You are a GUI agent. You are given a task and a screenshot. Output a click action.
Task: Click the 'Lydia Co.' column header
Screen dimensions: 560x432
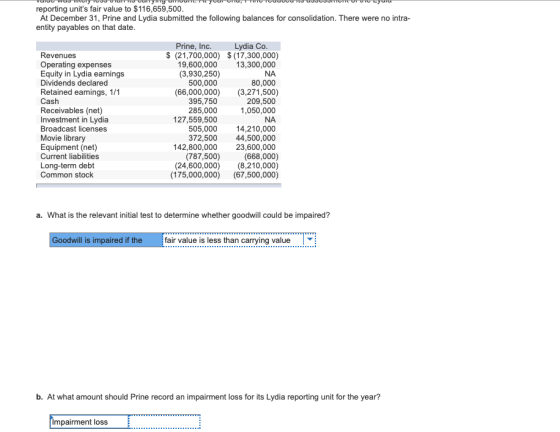[251, 46]
